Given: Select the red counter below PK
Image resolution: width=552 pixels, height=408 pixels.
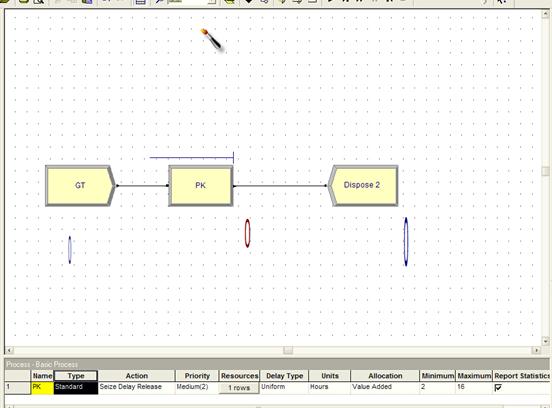Looking at the screenshot, I should (x=247, y=233).
